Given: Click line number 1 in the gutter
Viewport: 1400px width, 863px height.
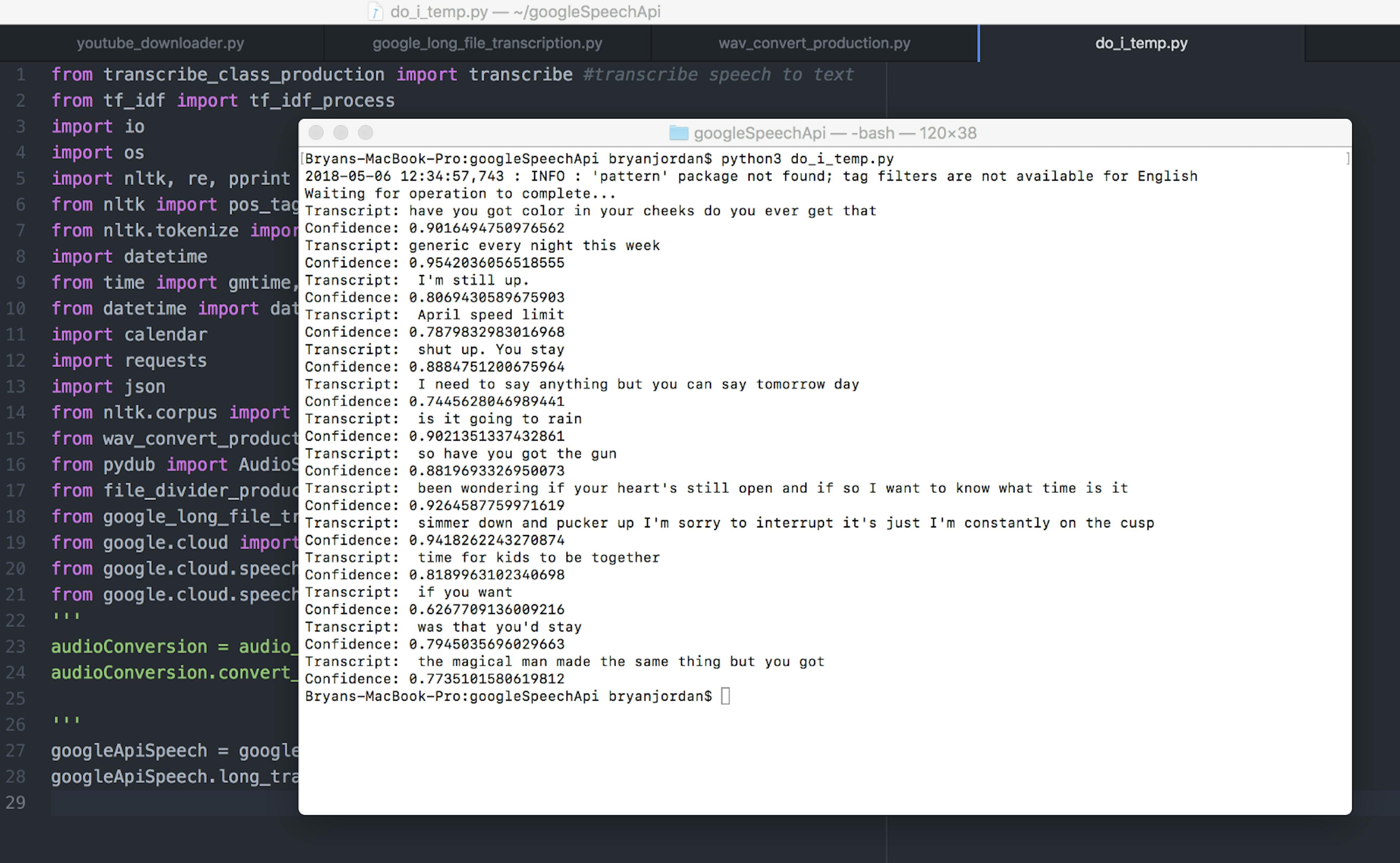Looking at the screenshot, I should point(20,75).
